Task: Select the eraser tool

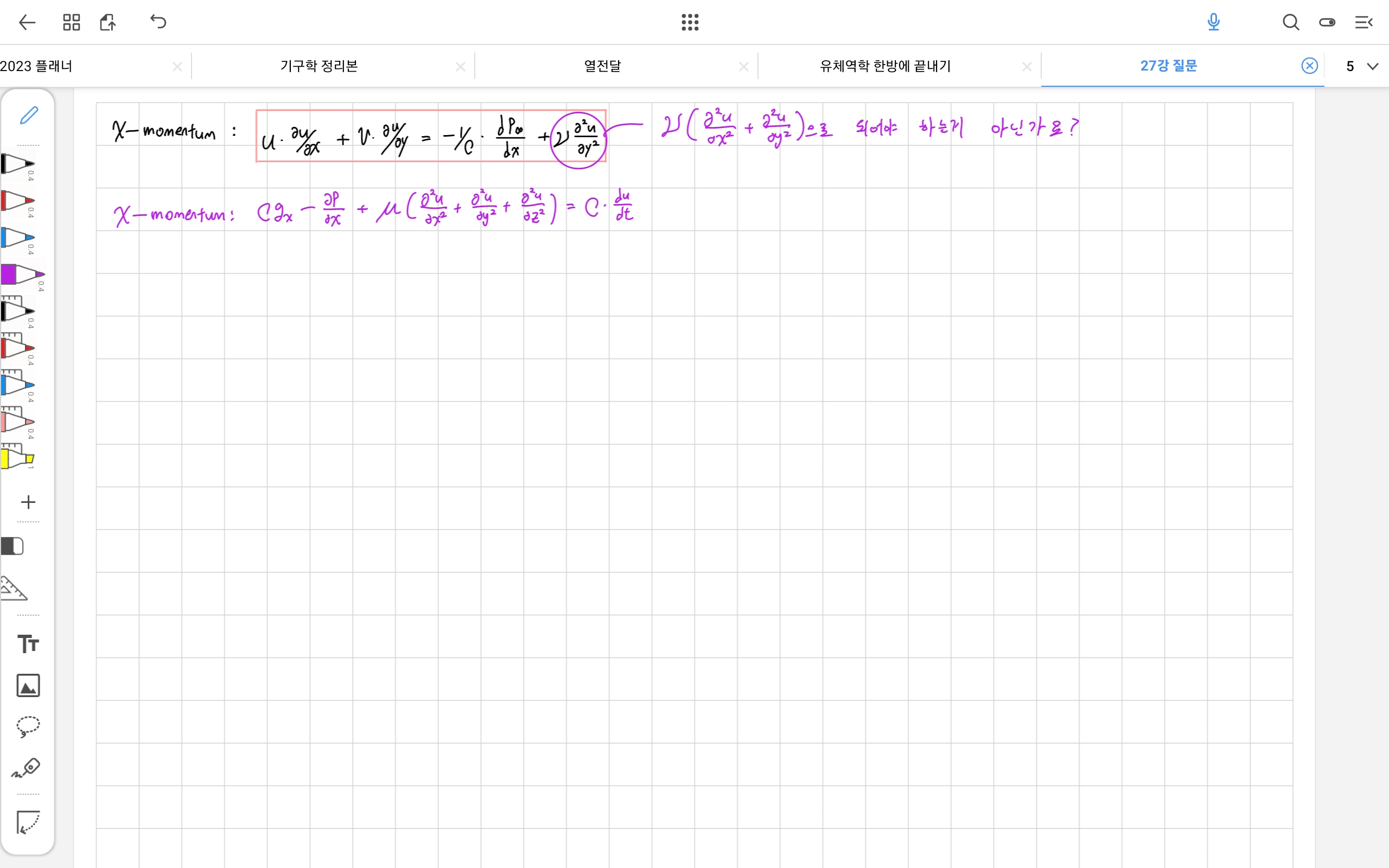Action: point(12,546)
